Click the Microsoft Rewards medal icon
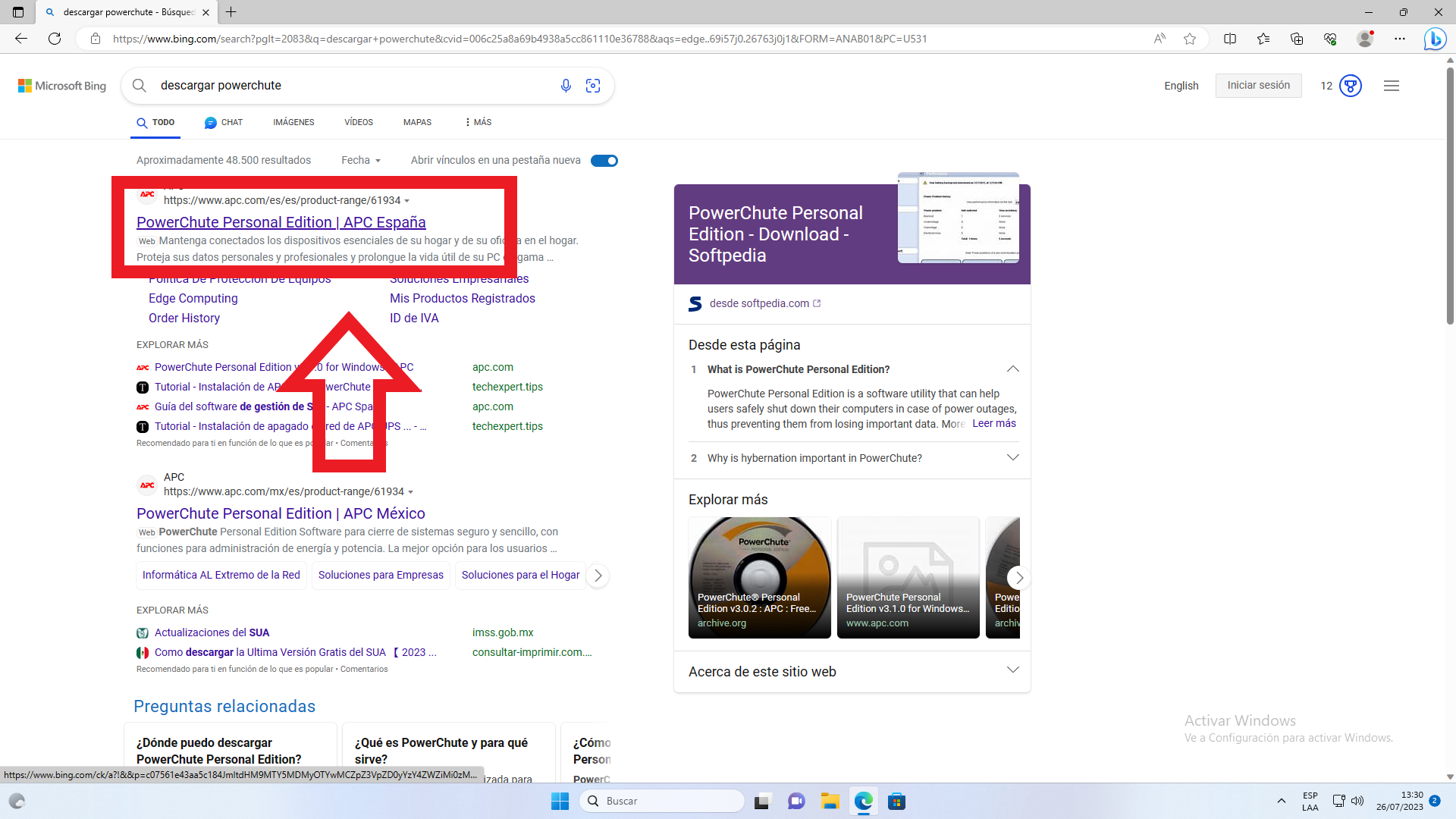 tap(1350, 86)
